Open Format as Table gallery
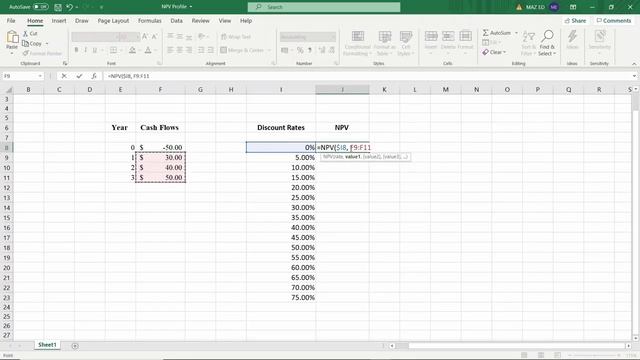 point(384,43)
